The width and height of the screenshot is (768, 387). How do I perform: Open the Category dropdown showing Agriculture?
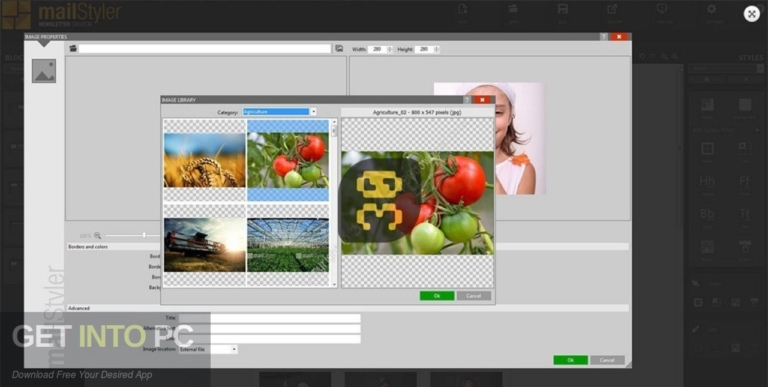coord(280,112)
